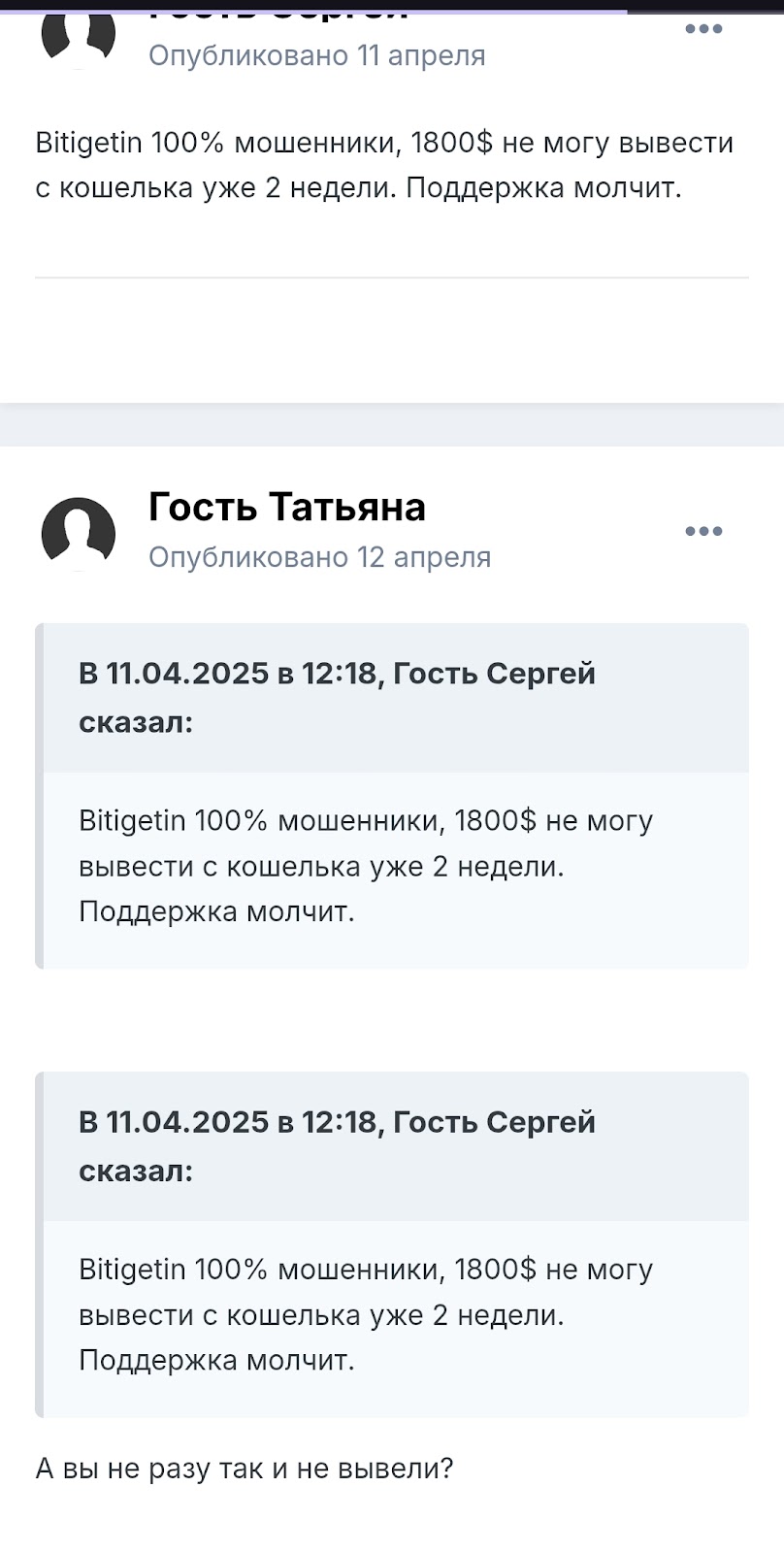Click the first quoted Bitigetin message body

pyautogui.click(x=366, y=866)
